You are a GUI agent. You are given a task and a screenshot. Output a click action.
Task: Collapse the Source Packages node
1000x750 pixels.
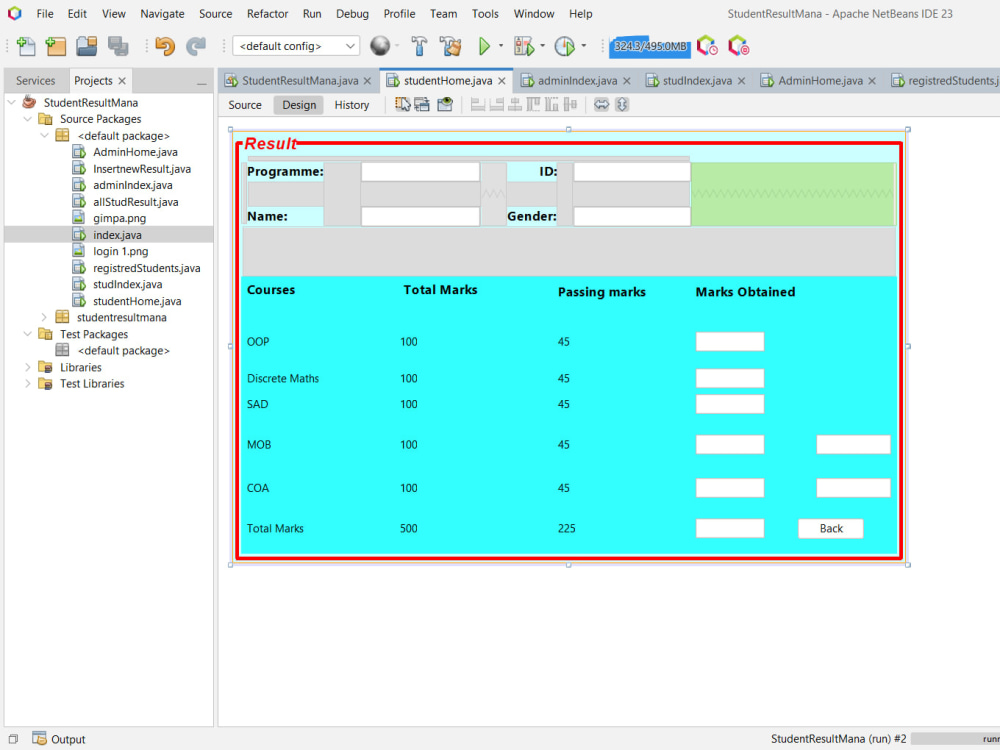(x=27, y=119)
